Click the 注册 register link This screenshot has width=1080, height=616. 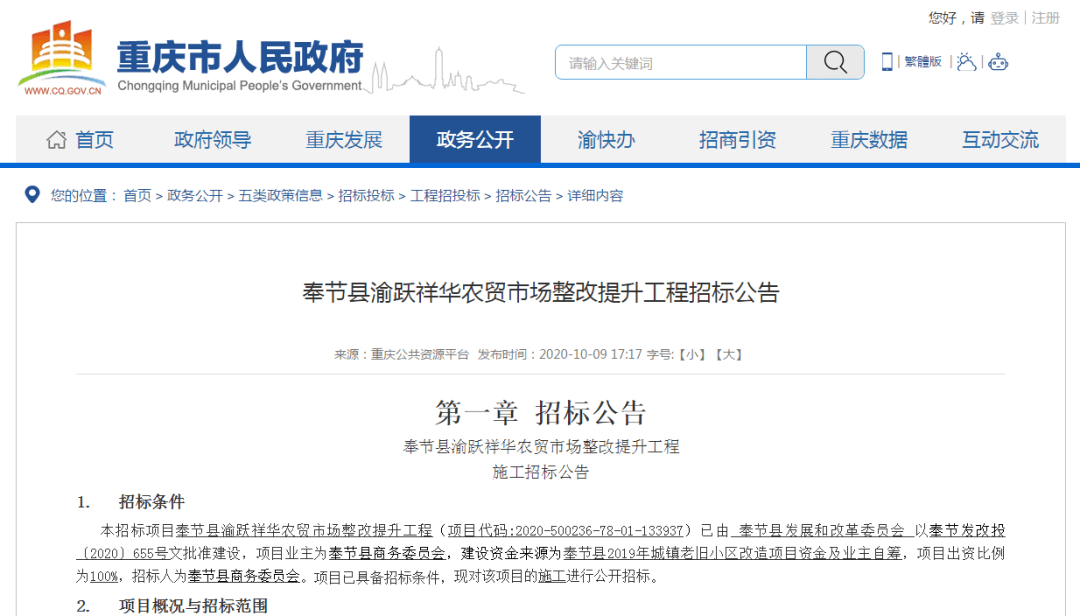(1046, 18)
